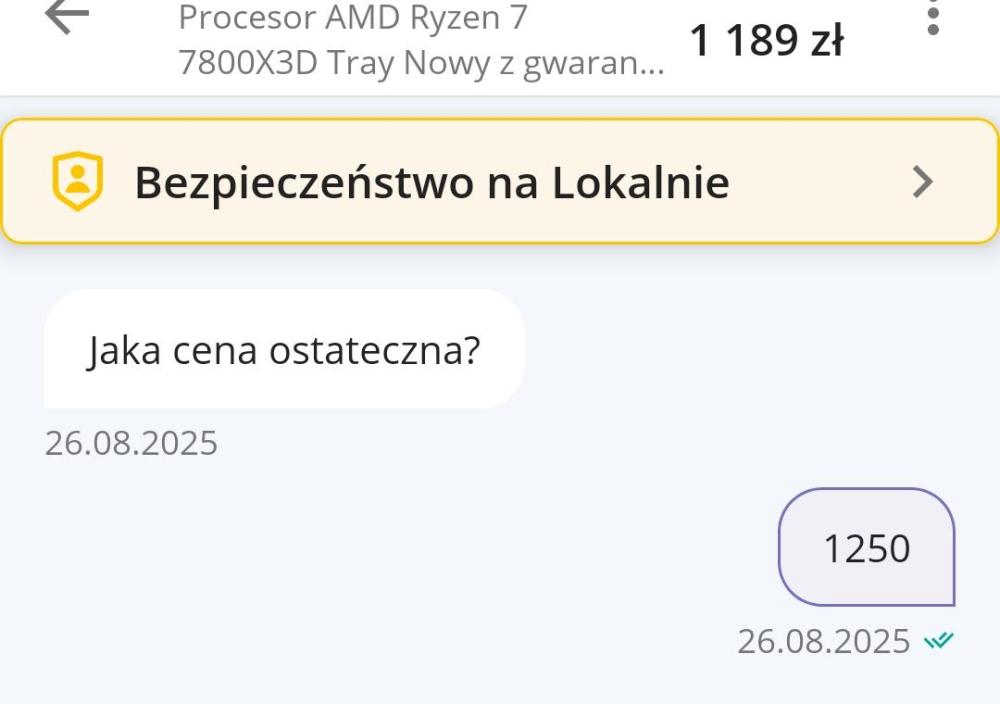Image resolution: width=1000 pixels, height=704 pixels.
Task: Tap the first 26.08.2025 date label
Action: pos(130,441)
